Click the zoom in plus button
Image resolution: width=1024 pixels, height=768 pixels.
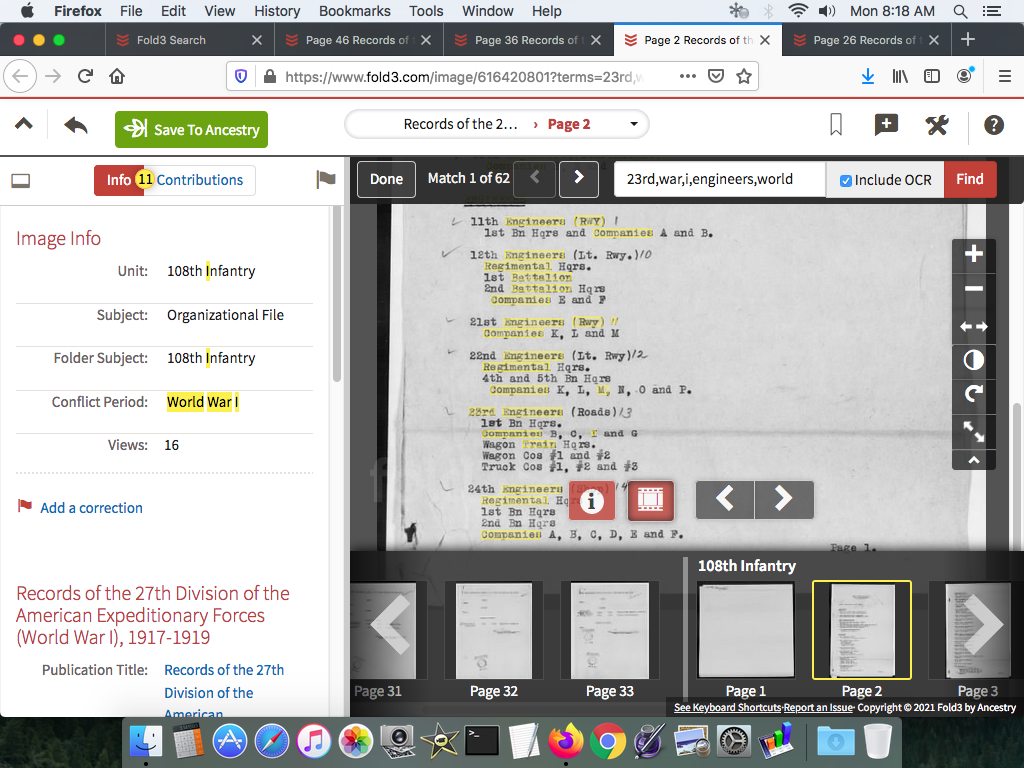(974, 255)
